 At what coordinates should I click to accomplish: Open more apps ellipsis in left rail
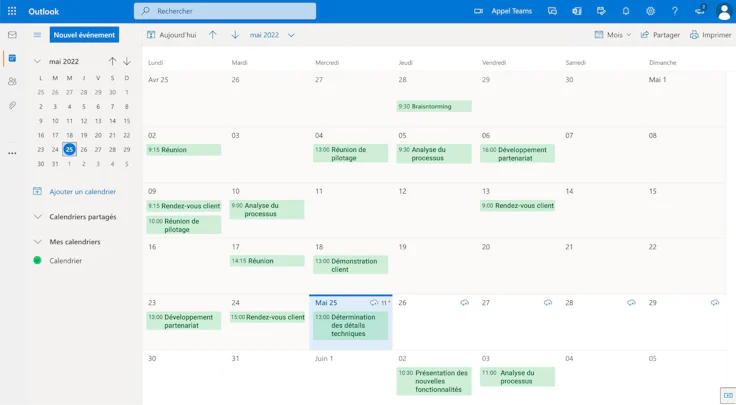tap(12, 153)
